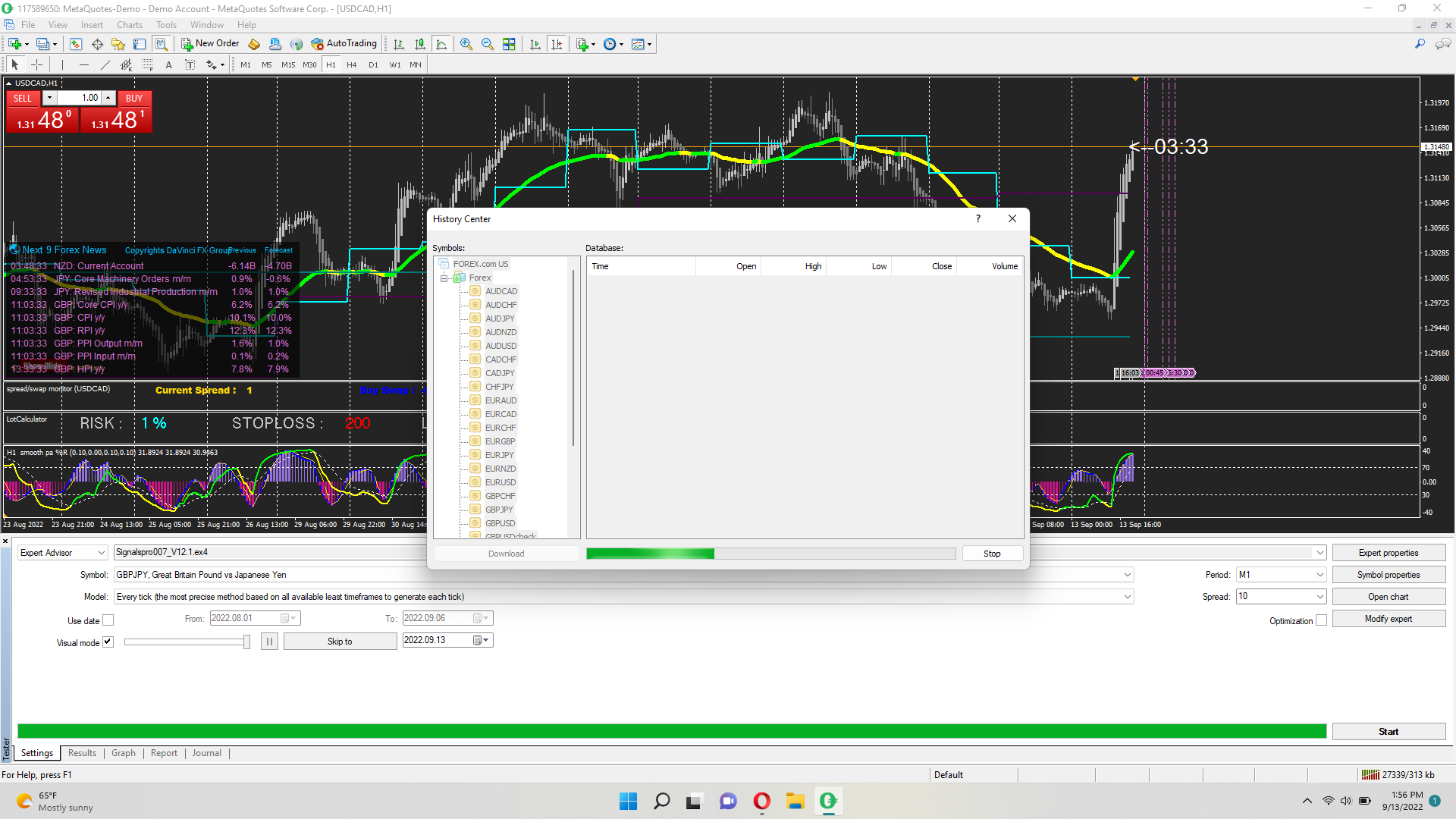This screenshot has height=819, width=1456.
Task: Collapse the Forex tree node
Action: coord(444,278)
